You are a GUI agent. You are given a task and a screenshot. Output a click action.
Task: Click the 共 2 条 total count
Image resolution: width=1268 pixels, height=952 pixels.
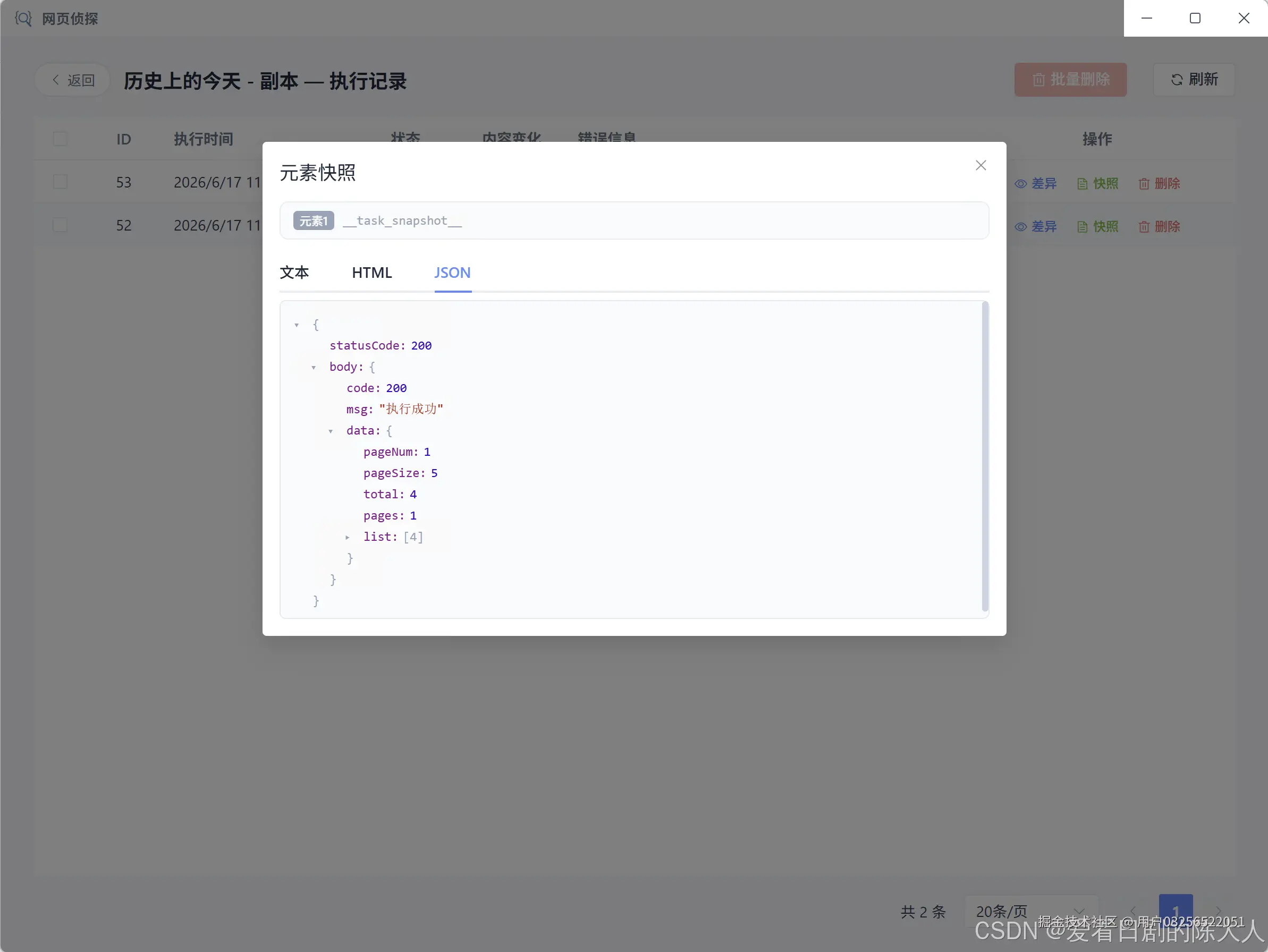click(x=923, y=912)
